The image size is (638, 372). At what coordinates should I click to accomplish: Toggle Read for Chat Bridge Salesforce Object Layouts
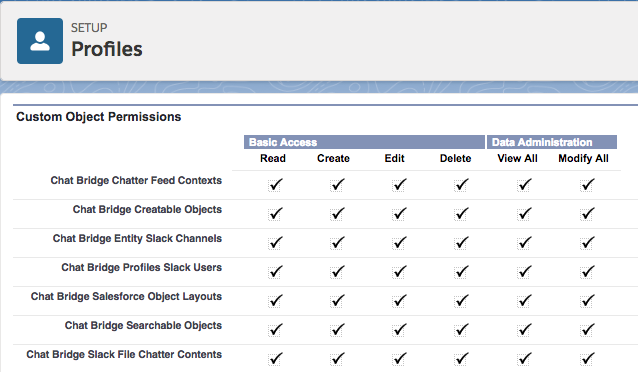pos(275,301)
